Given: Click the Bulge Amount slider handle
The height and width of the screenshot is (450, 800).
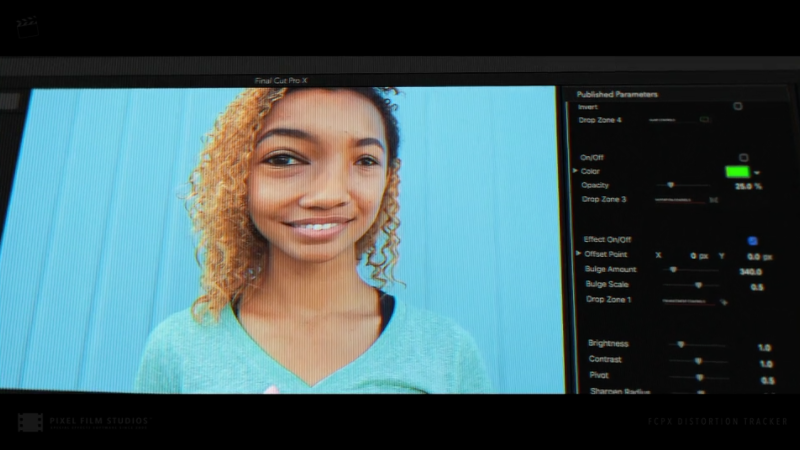Looking at the screenshot, I should [x=673, y=269].
